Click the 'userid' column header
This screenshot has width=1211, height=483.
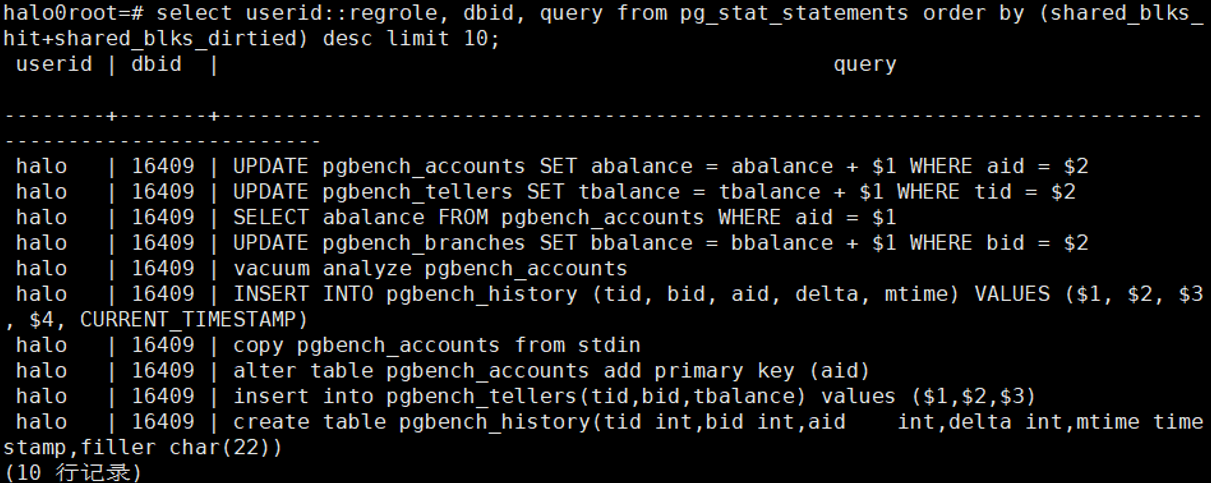(54, 64)
